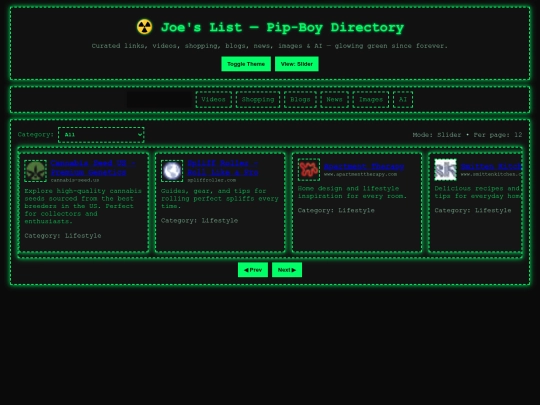This screenshot has width=540, height=405.
Task: Switch to the Videos tab
Action: click(x=214, y=100)
